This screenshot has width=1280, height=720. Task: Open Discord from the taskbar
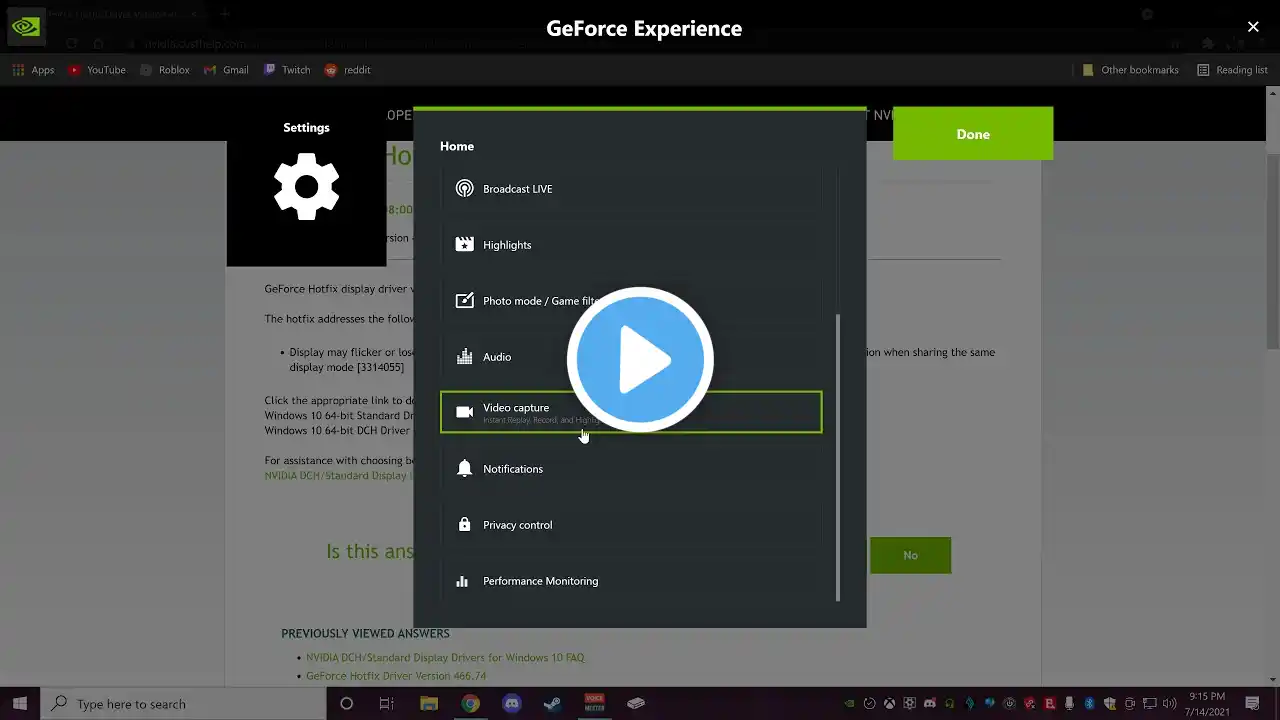tap(511, 704)
